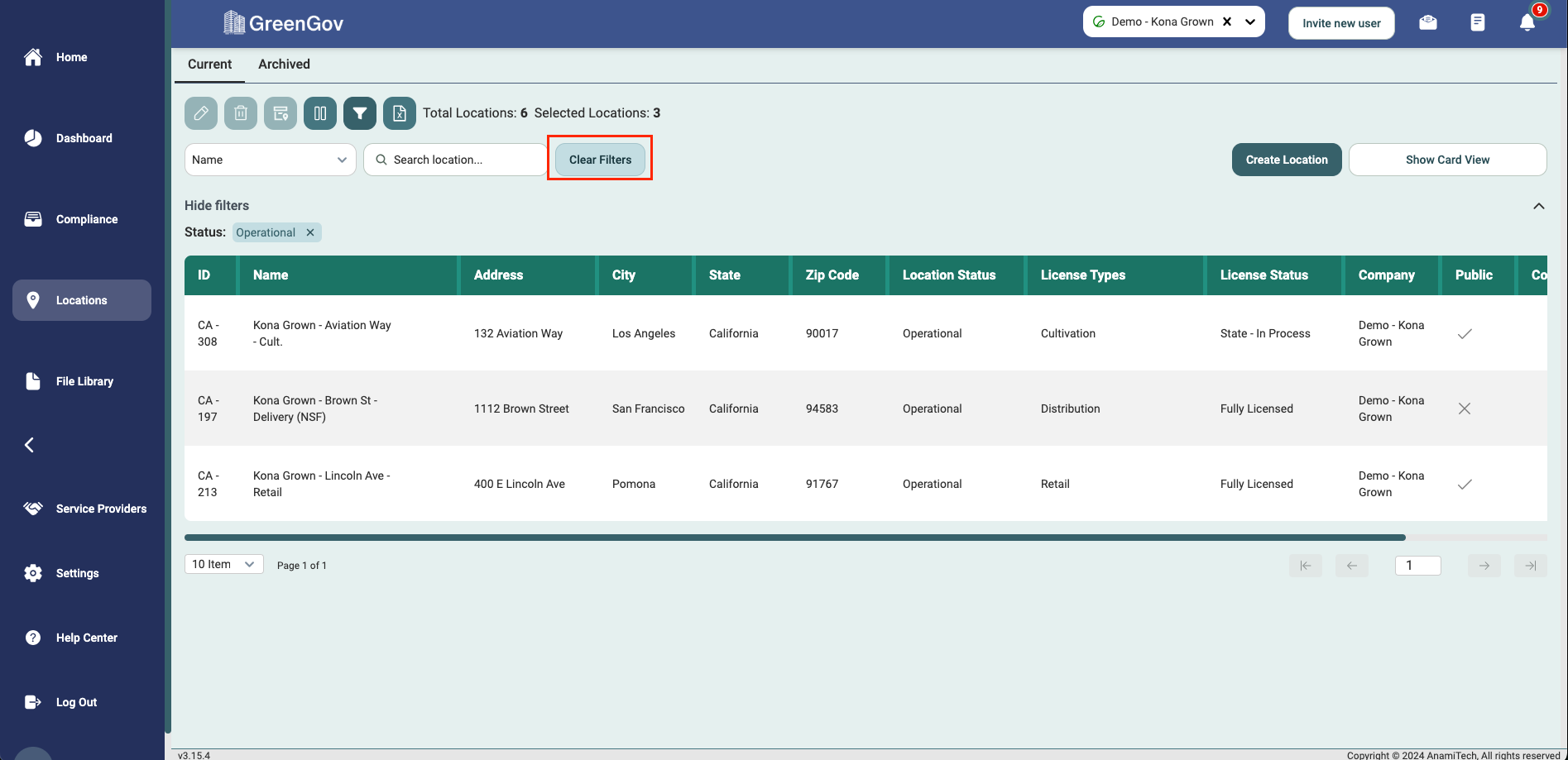
Task: Switch to the Archived tab
Action: click(x=284, y=65)
